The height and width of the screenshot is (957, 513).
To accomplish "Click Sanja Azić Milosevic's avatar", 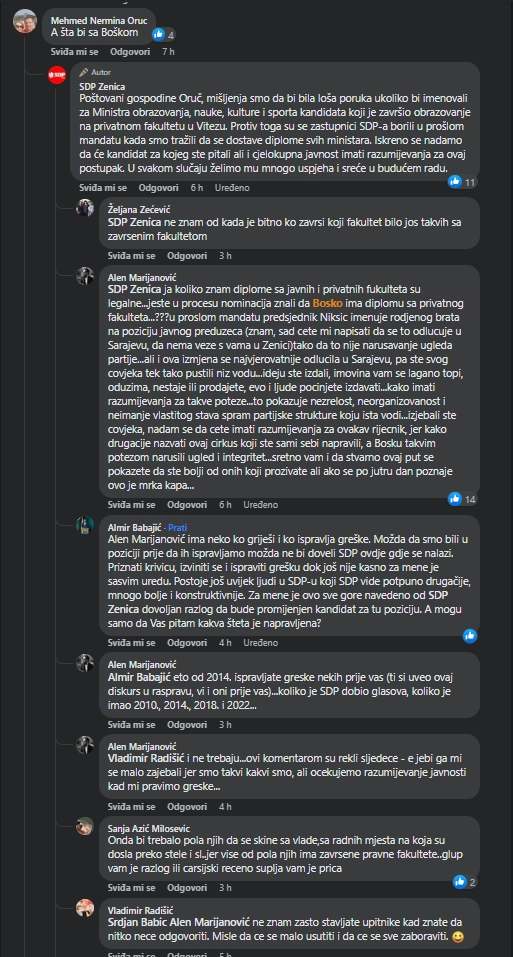I will [85, 826].
